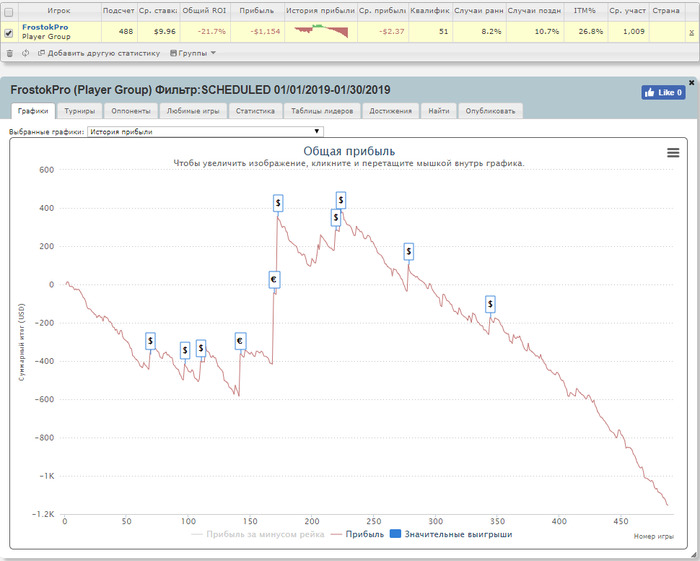Click the topmost $ win marker near game 224
Viewport: 700px width, 561px height.
pos(341,200)
